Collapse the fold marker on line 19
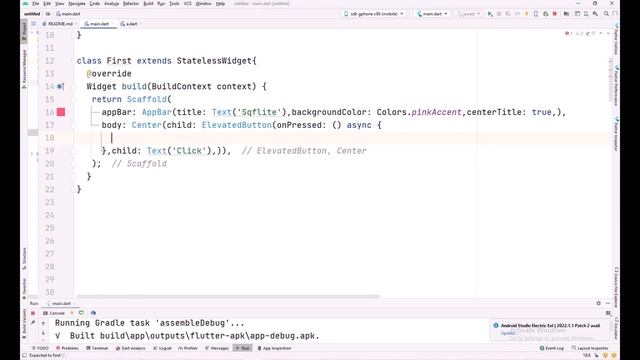 click(75, 151)
